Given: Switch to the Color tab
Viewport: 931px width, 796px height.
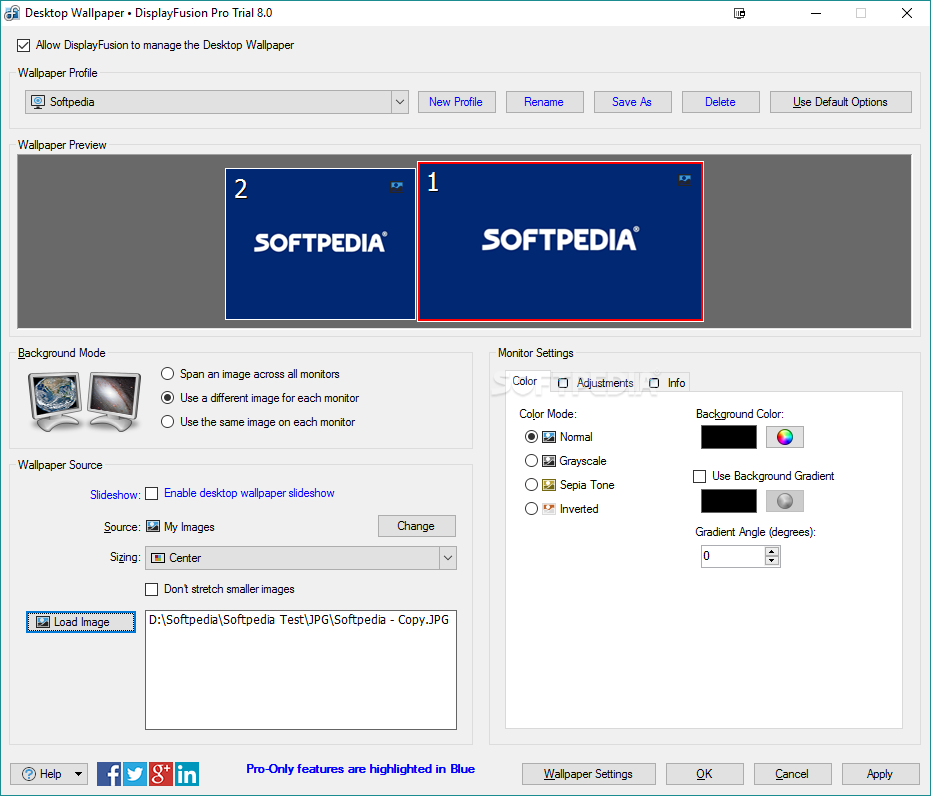Looking at the screenshot, I should (525, 381).
